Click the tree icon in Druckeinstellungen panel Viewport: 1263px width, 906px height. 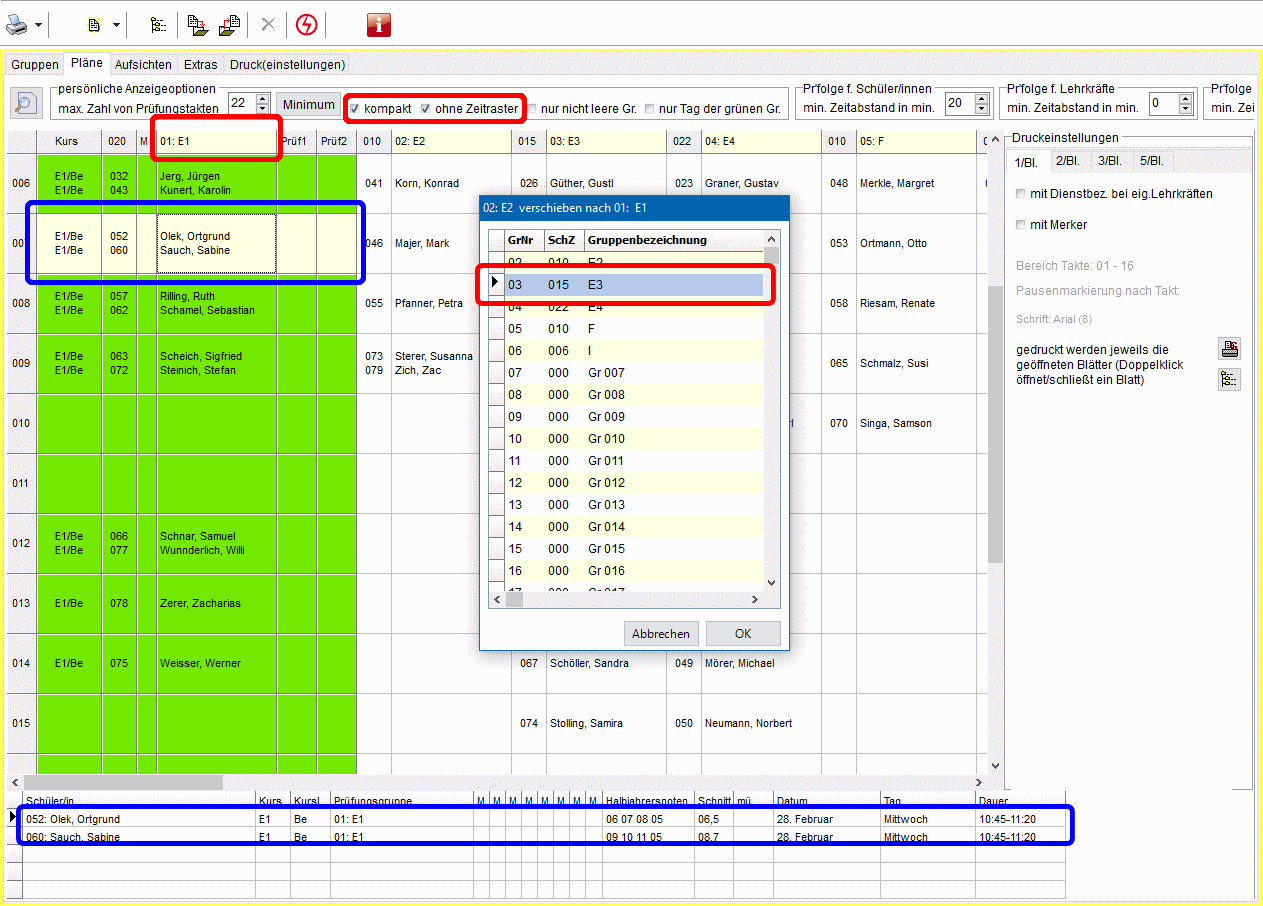click(1229, 379)
